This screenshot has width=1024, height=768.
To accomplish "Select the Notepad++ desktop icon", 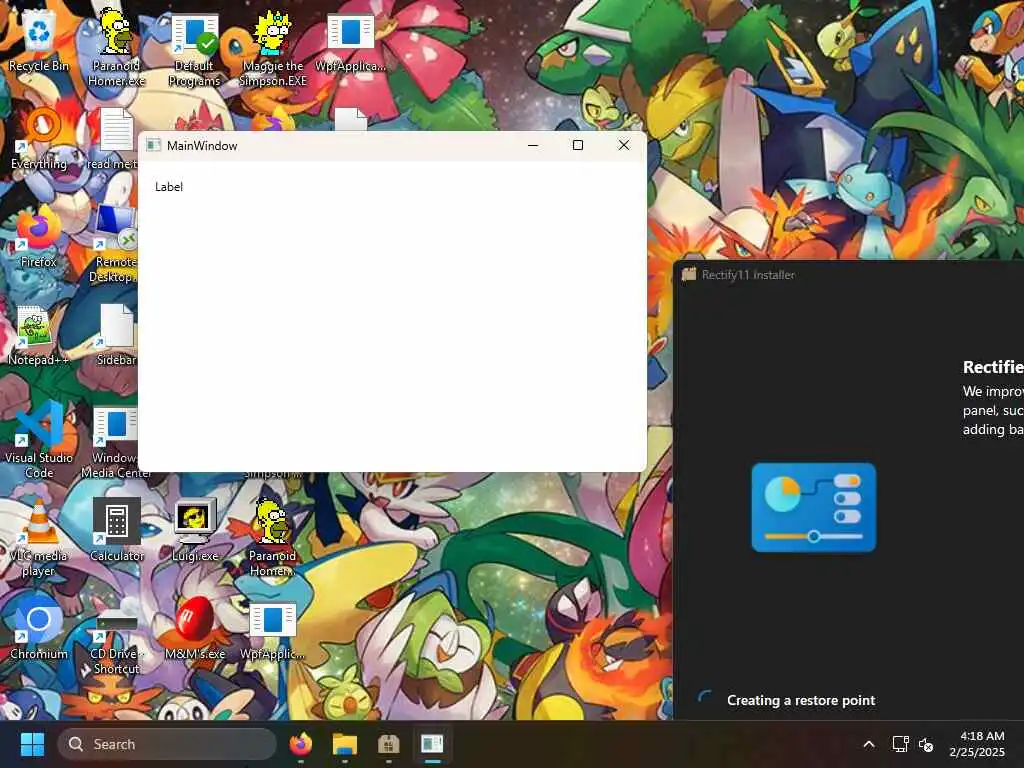I will click(38, 335).
